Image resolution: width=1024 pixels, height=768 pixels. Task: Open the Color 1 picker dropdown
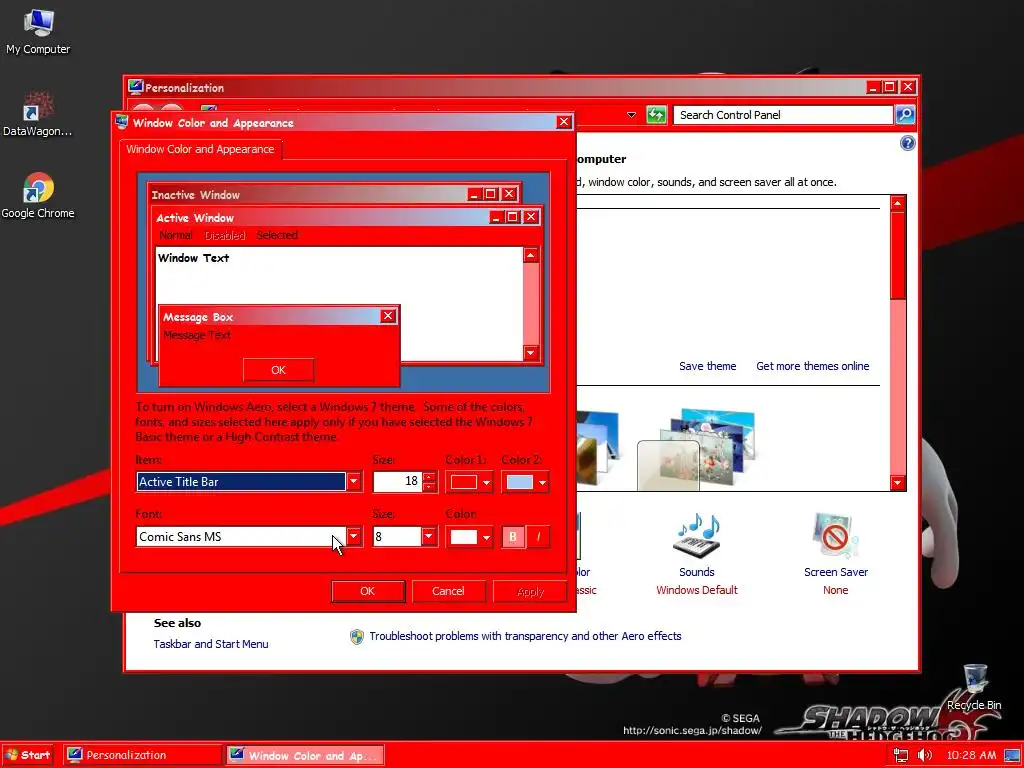pyautogui.click(x=469, y=482)
